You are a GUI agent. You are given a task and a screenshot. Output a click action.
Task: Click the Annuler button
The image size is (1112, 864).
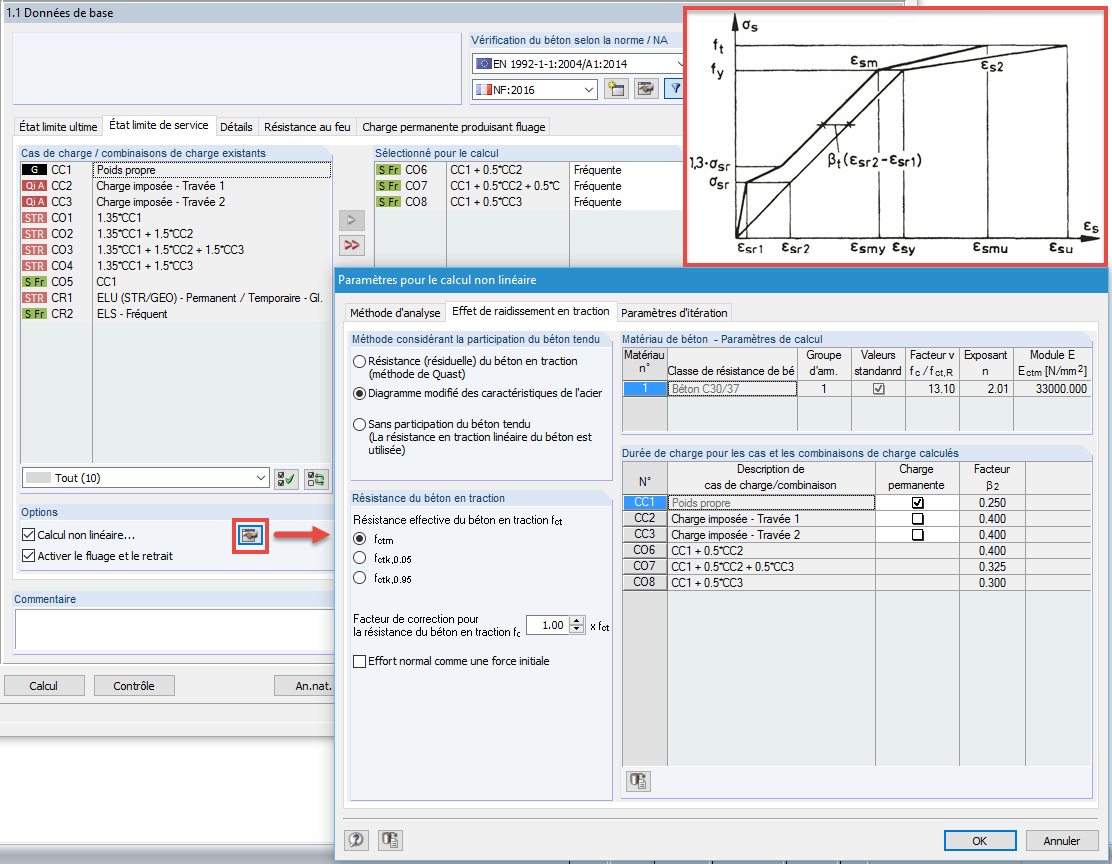(x=1062, y=841)
